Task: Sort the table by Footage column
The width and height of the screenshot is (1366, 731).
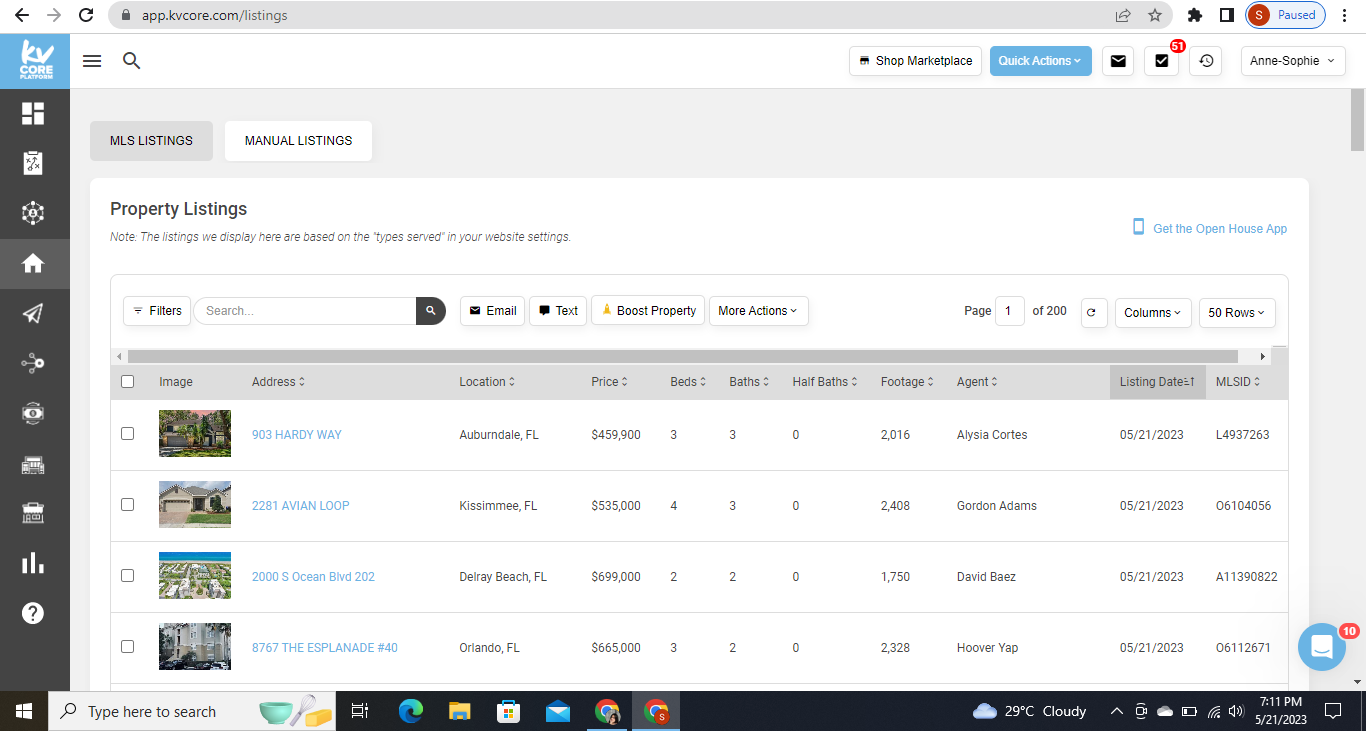Action: click(908, 382)
